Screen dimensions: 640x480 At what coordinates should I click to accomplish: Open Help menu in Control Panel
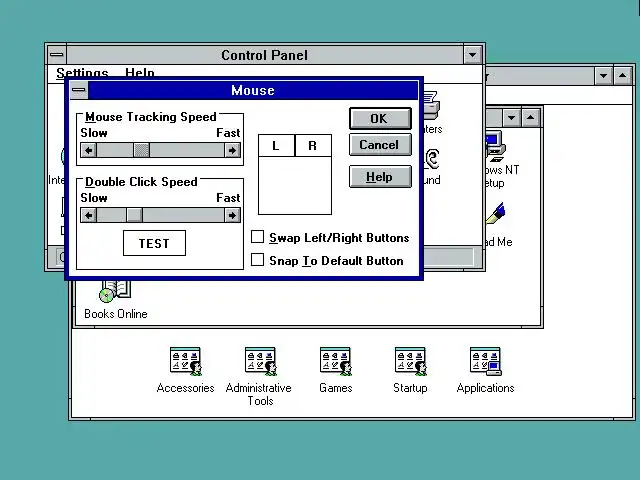point(140,73)
